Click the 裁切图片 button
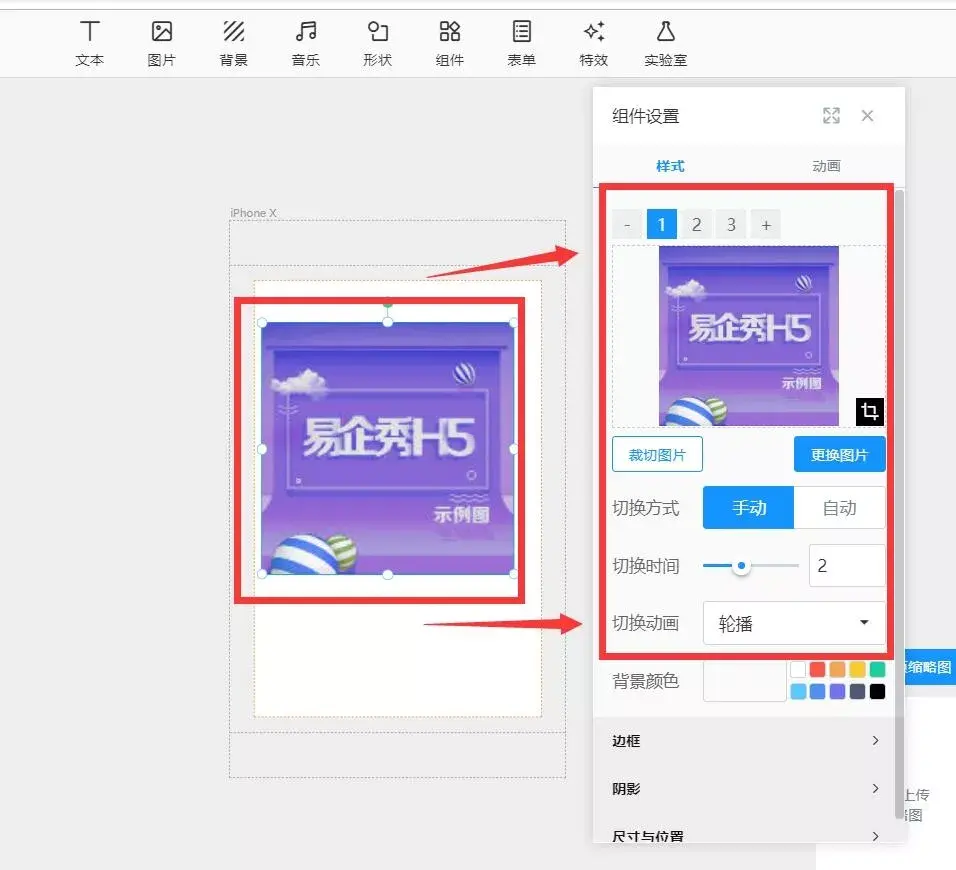The image size is (956, 870). click(x=657, y=455)
